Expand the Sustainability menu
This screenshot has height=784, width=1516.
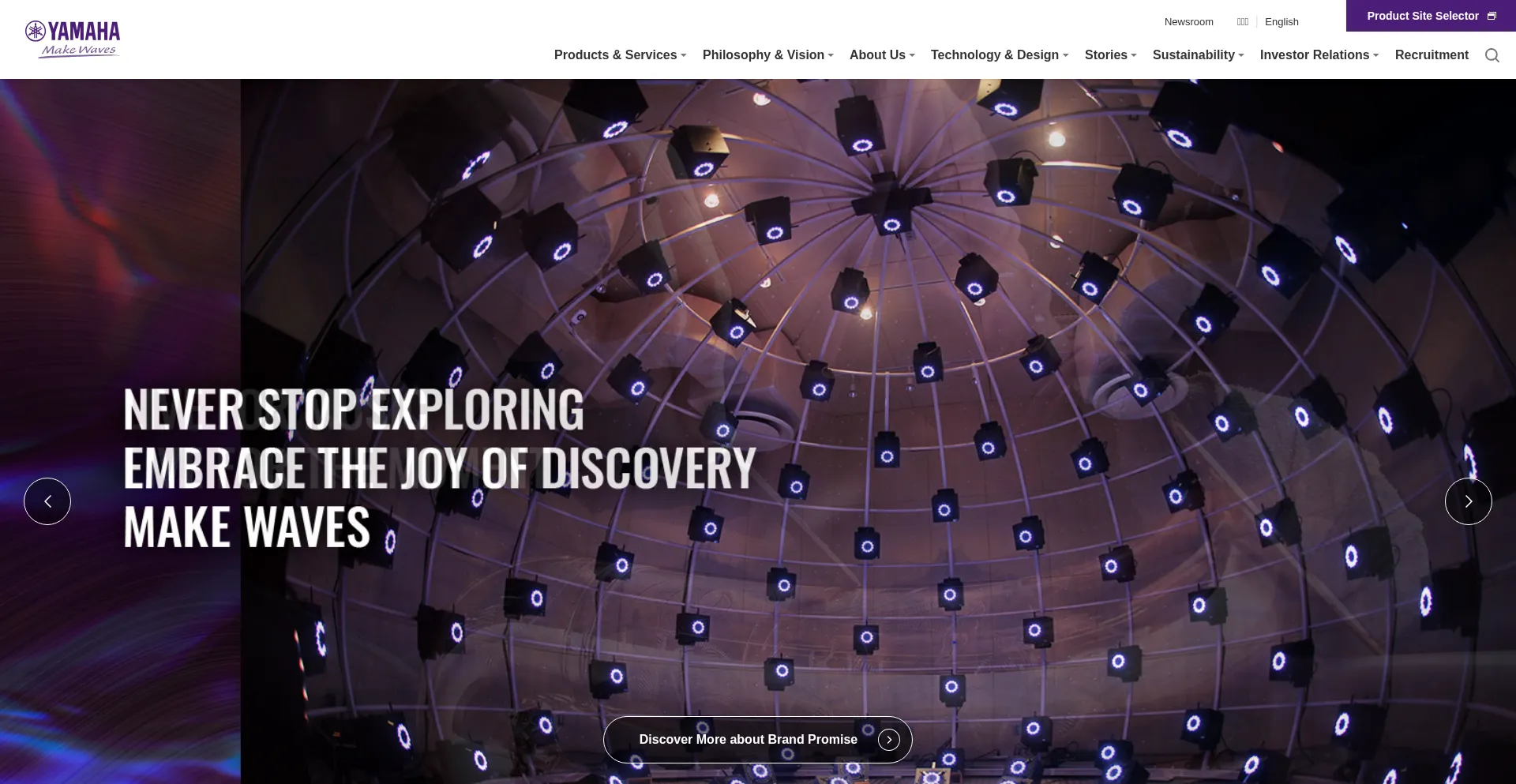click(x=1198, y=55)
